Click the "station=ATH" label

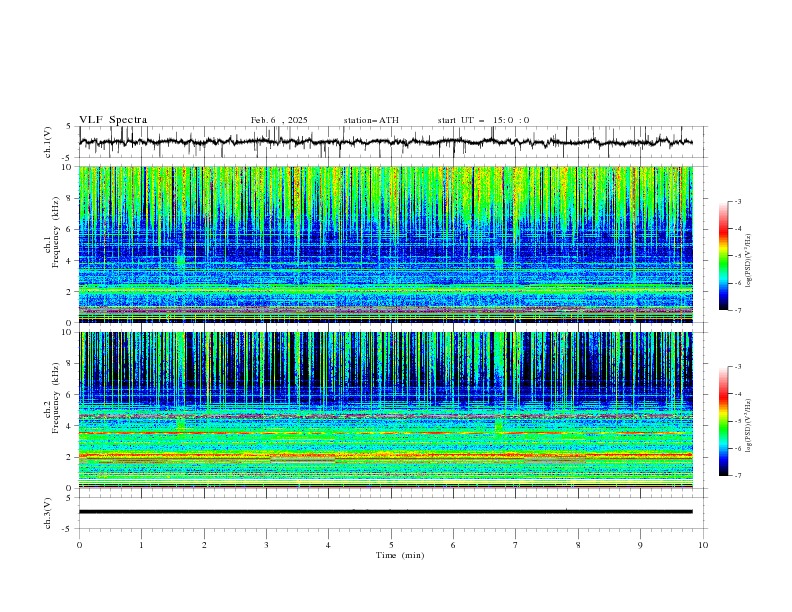[x=371, y=120]
